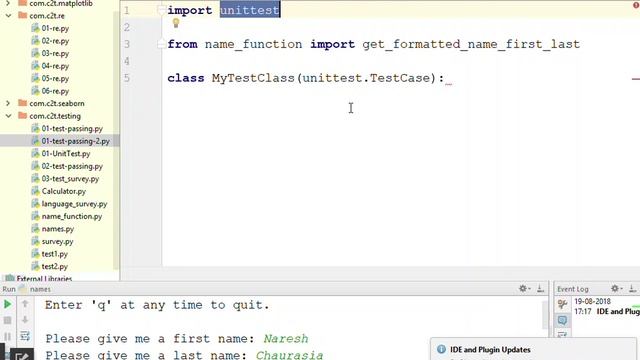Open the Run panel gear settings menu
The height and width of the screenshot is (360, 640).
524,289
